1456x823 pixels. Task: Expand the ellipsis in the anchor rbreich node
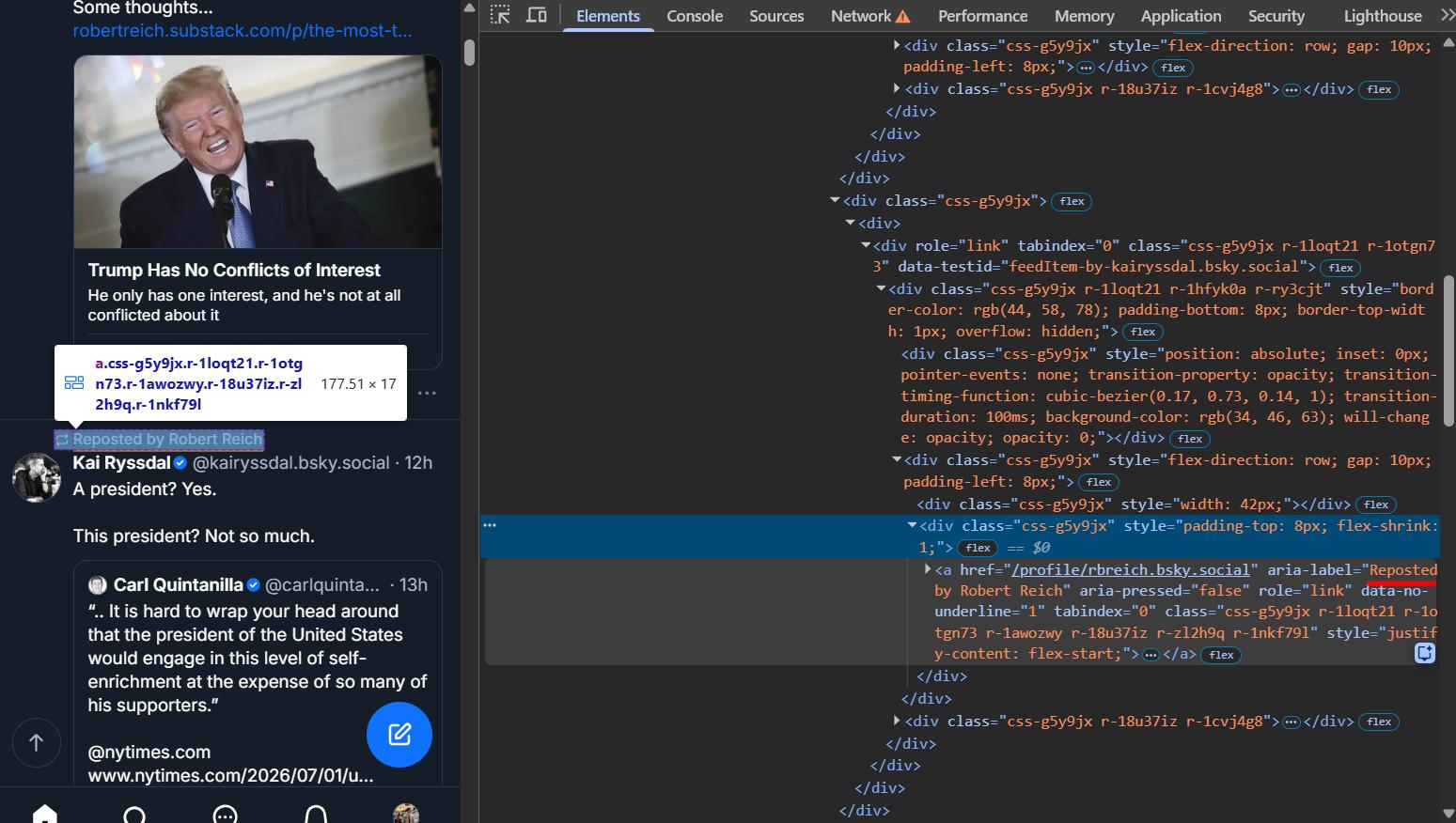[x=1151, y=655]
